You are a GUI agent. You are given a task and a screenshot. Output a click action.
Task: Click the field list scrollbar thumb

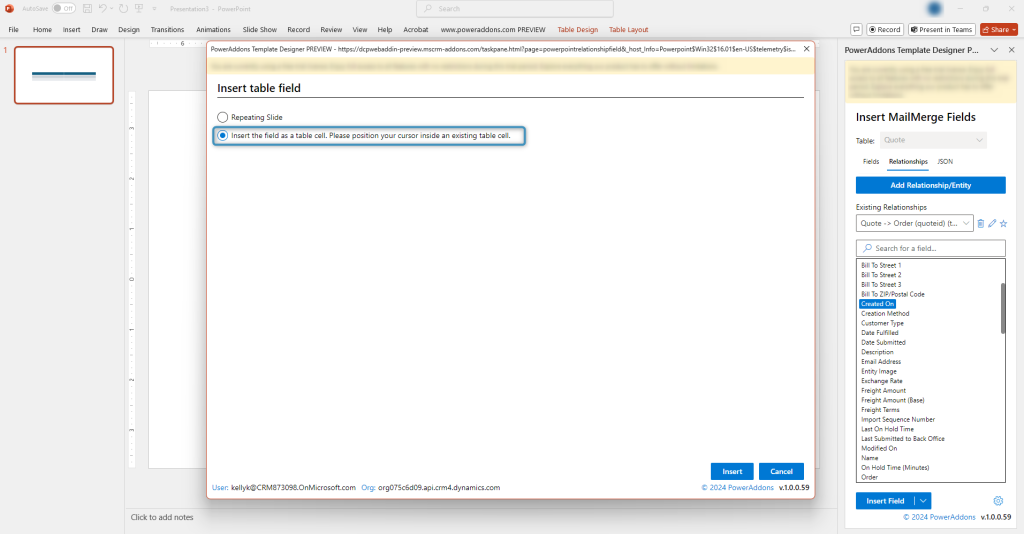coord(1002,308)
